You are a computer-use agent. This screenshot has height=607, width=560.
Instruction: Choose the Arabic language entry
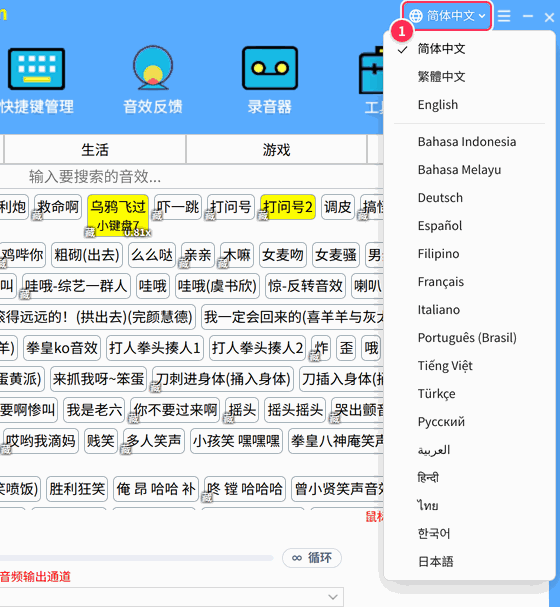434,450
